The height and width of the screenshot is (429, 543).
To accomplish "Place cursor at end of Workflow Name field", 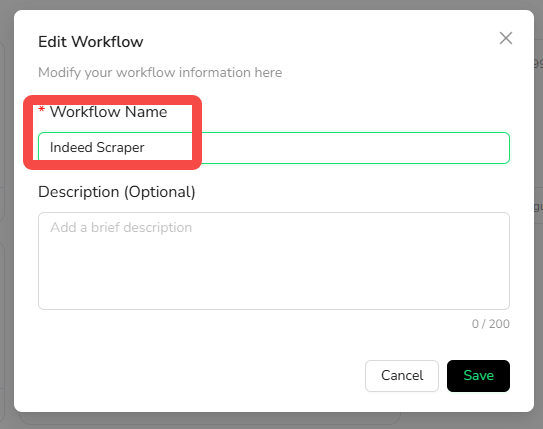I will pyautogui.click(x=499, y=148).
